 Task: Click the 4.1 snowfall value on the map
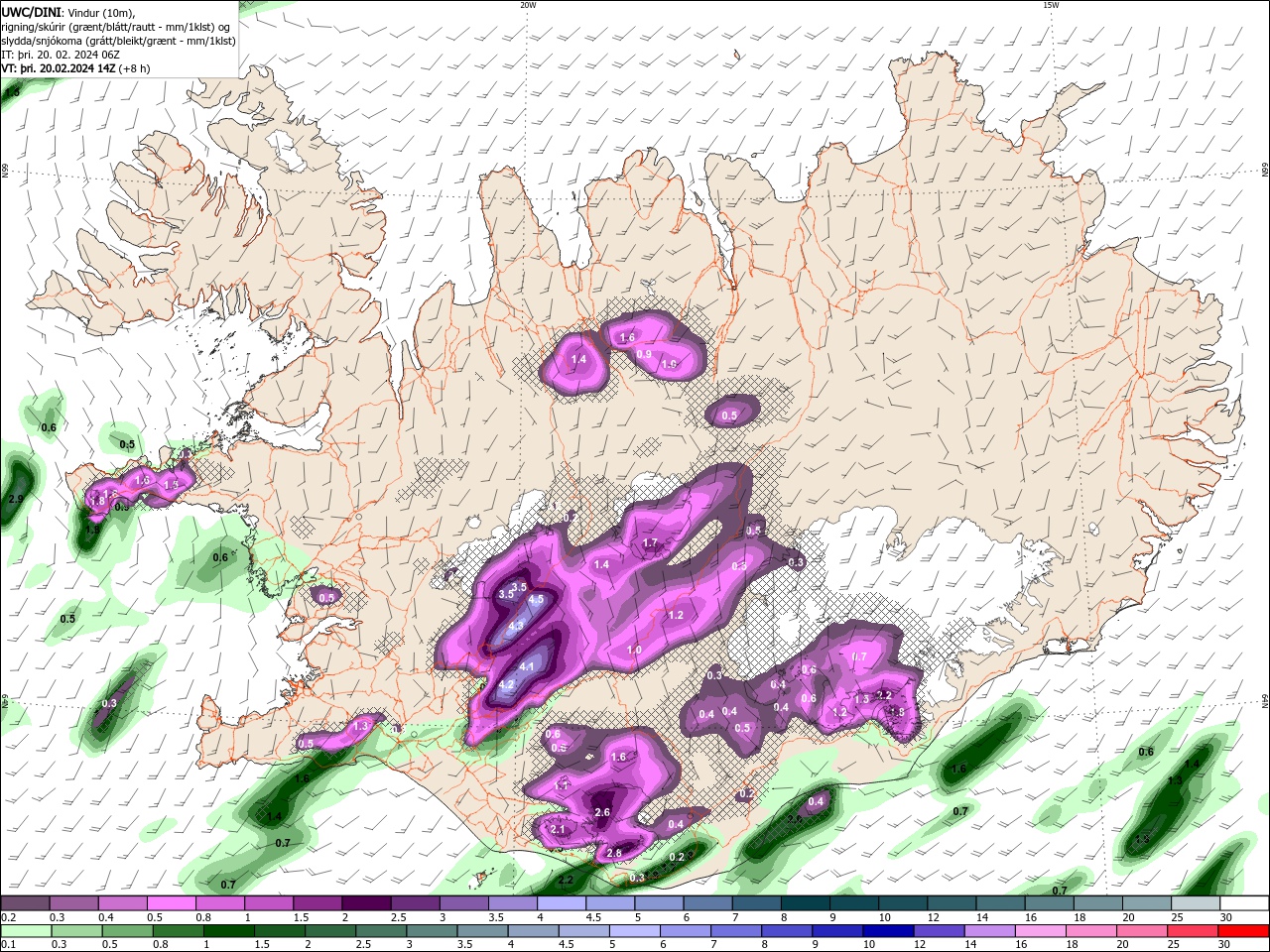point(527,667)
